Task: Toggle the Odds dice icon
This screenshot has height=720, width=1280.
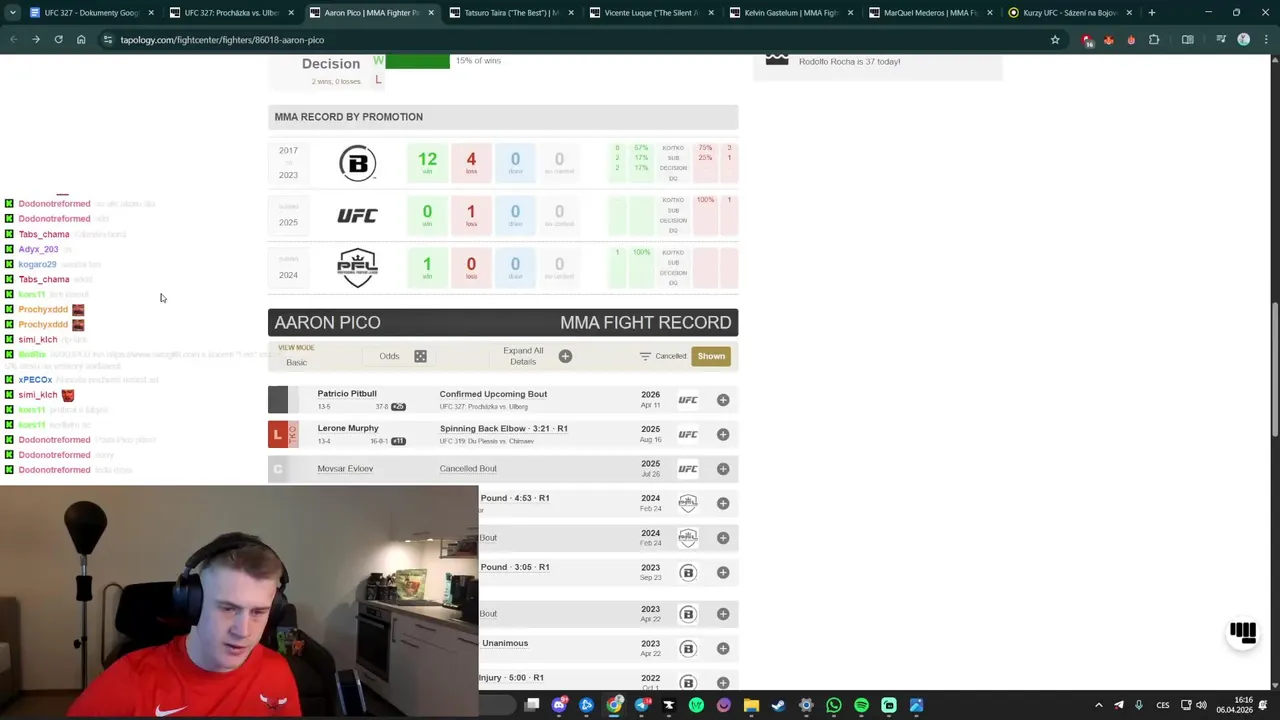Action: click(420, 356)
